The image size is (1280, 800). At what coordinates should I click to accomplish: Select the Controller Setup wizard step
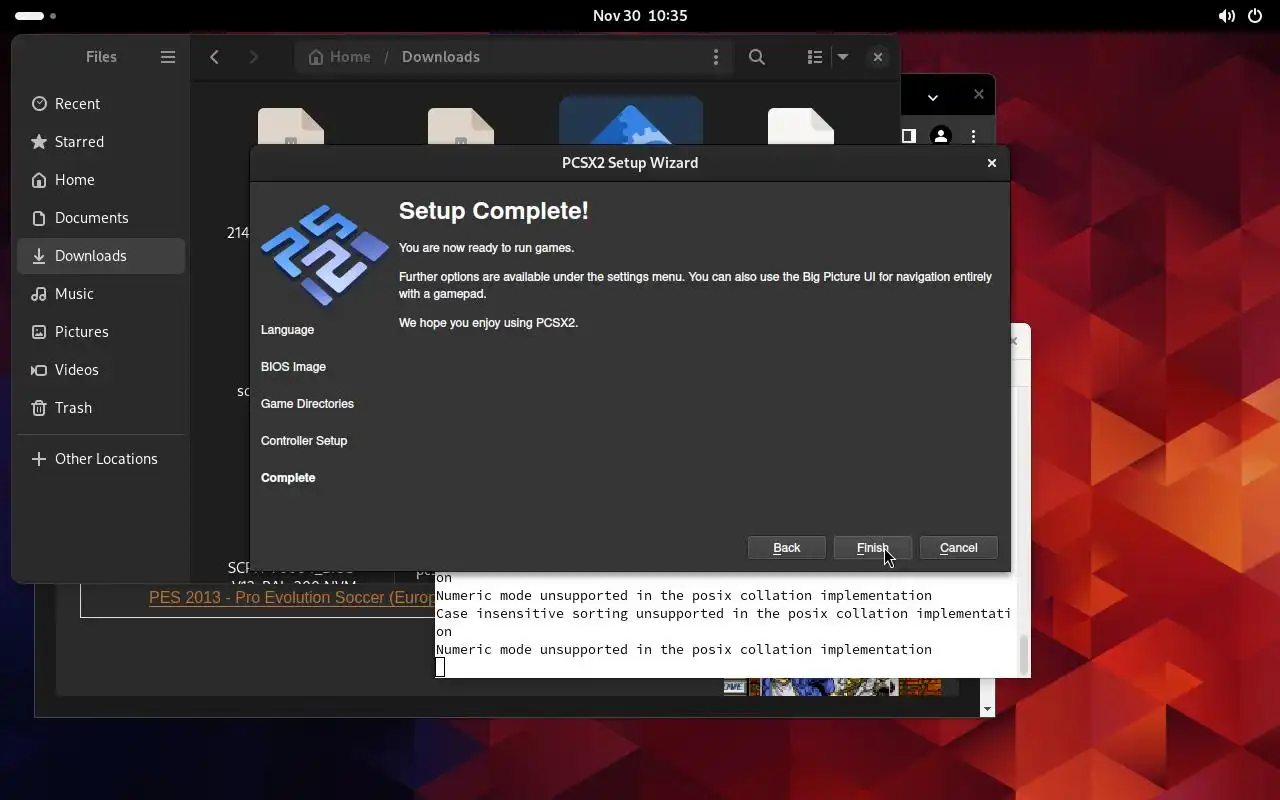[304, 441]
